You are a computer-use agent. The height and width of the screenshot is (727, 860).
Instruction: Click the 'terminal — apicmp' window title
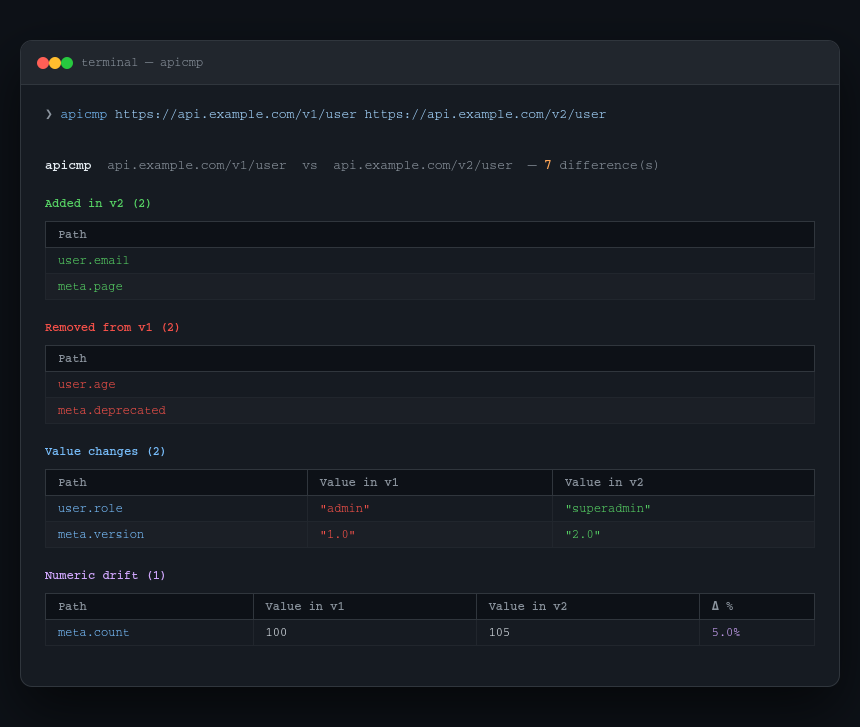pyautogui.click(x=142, y=63)
